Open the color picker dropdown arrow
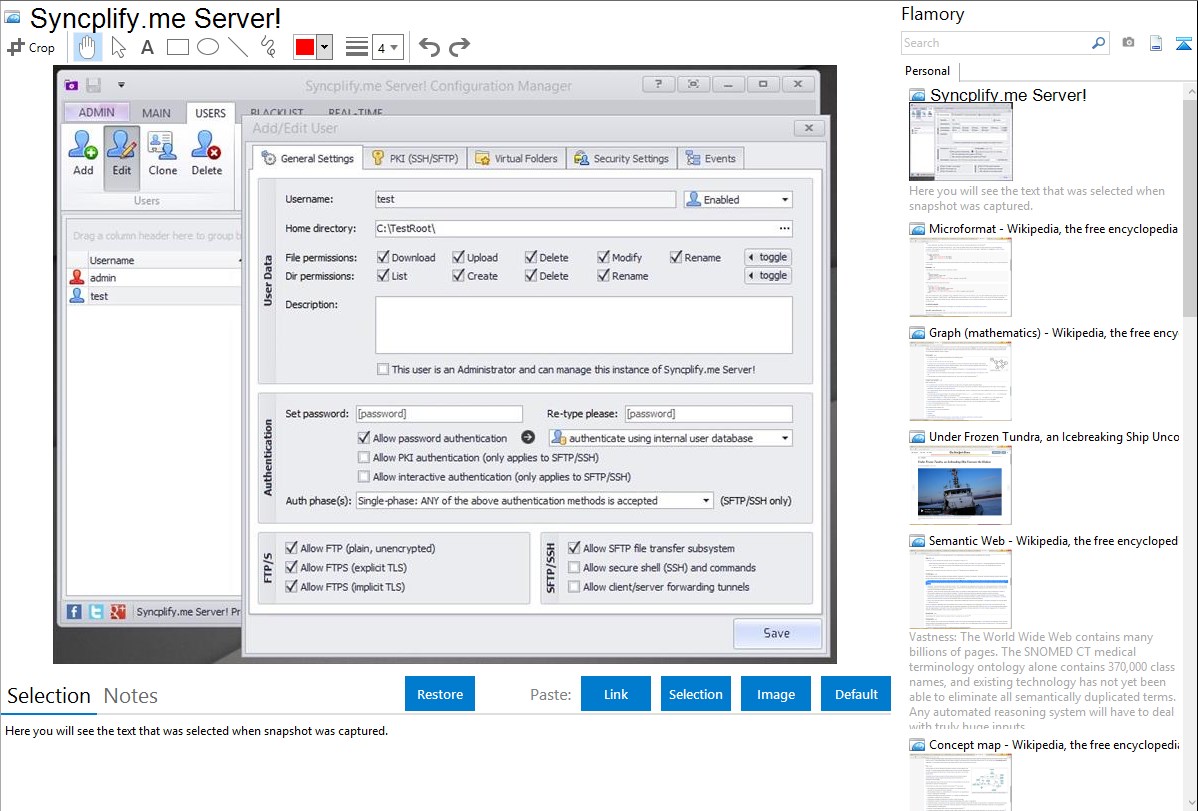The width and height of the screenshot is (1198, 811). point(325,47)
